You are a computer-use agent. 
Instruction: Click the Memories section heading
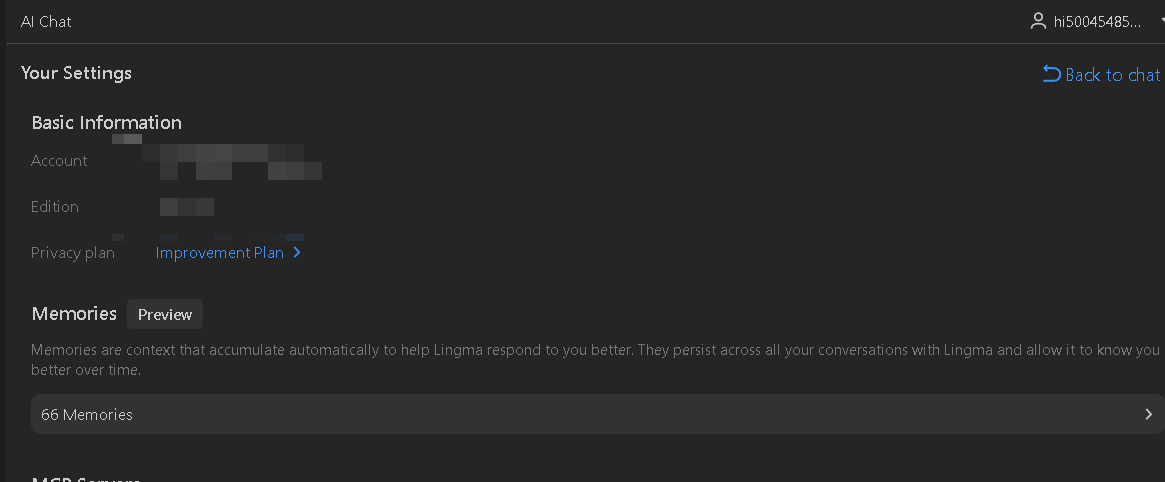[74, 313]
